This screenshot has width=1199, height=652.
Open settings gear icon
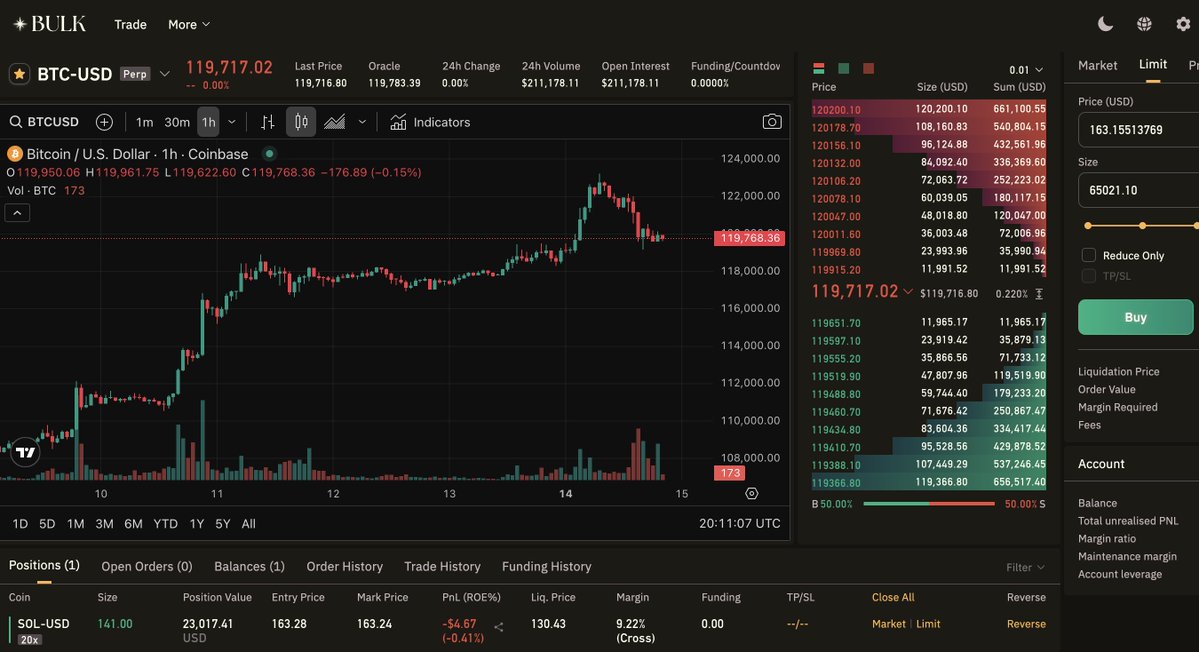coord(1183,24)
